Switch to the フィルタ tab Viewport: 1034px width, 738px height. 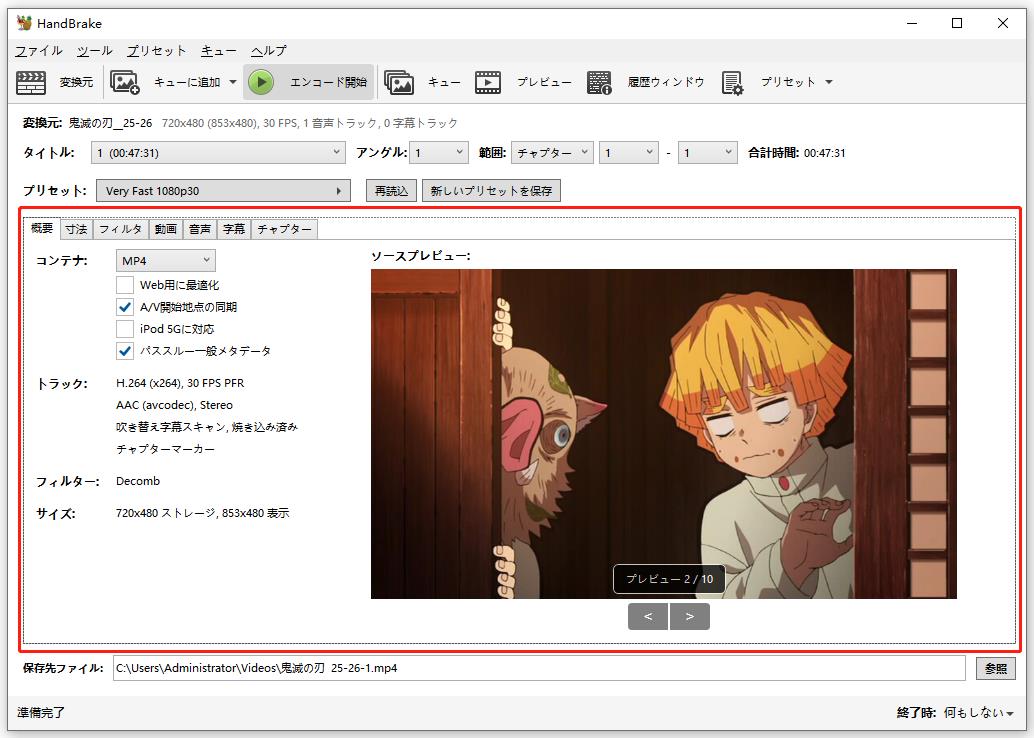pos(121,229)
